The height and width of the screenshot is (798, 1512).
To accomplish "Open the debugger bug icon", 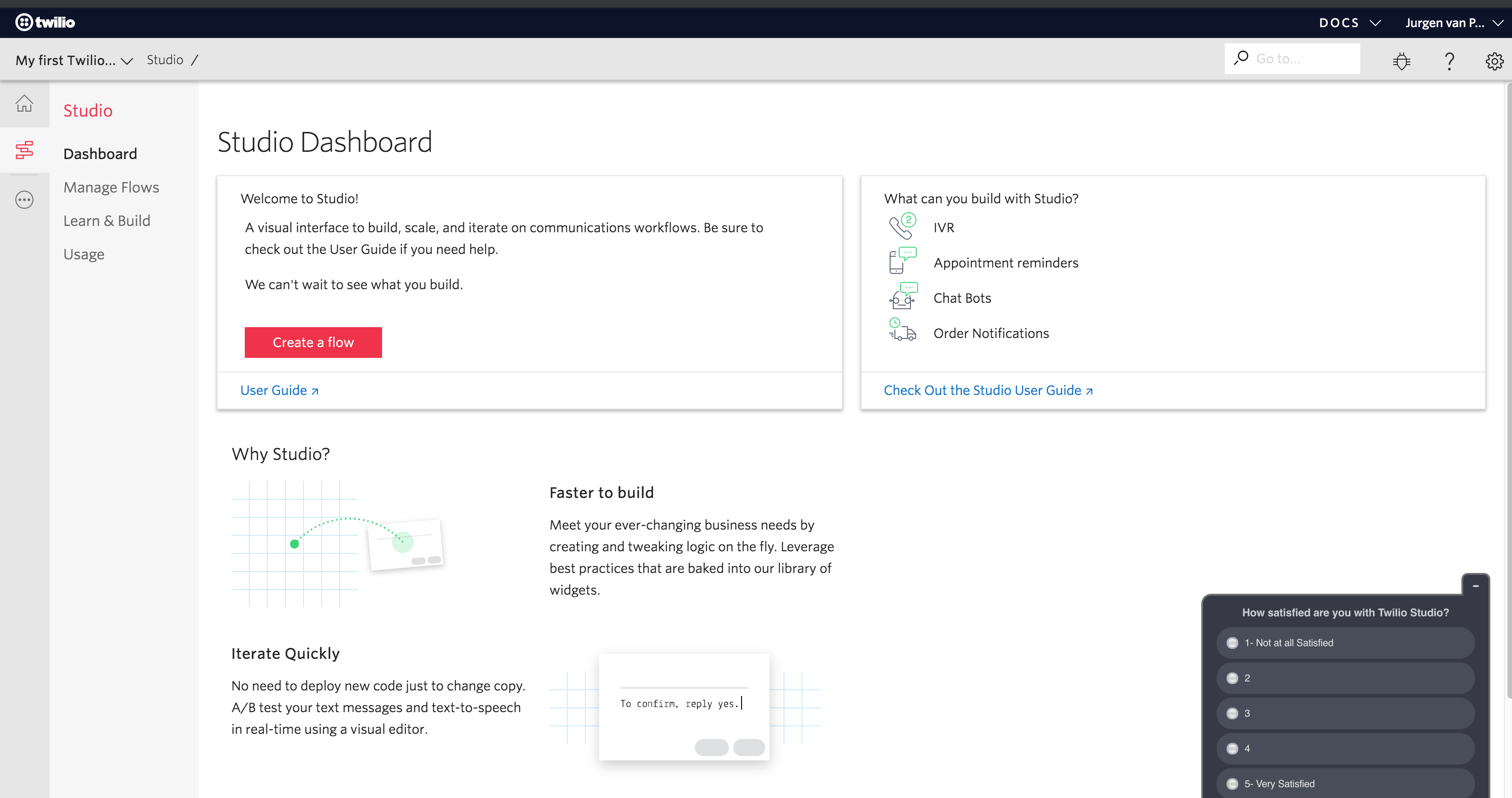I will pos(1402,61).
